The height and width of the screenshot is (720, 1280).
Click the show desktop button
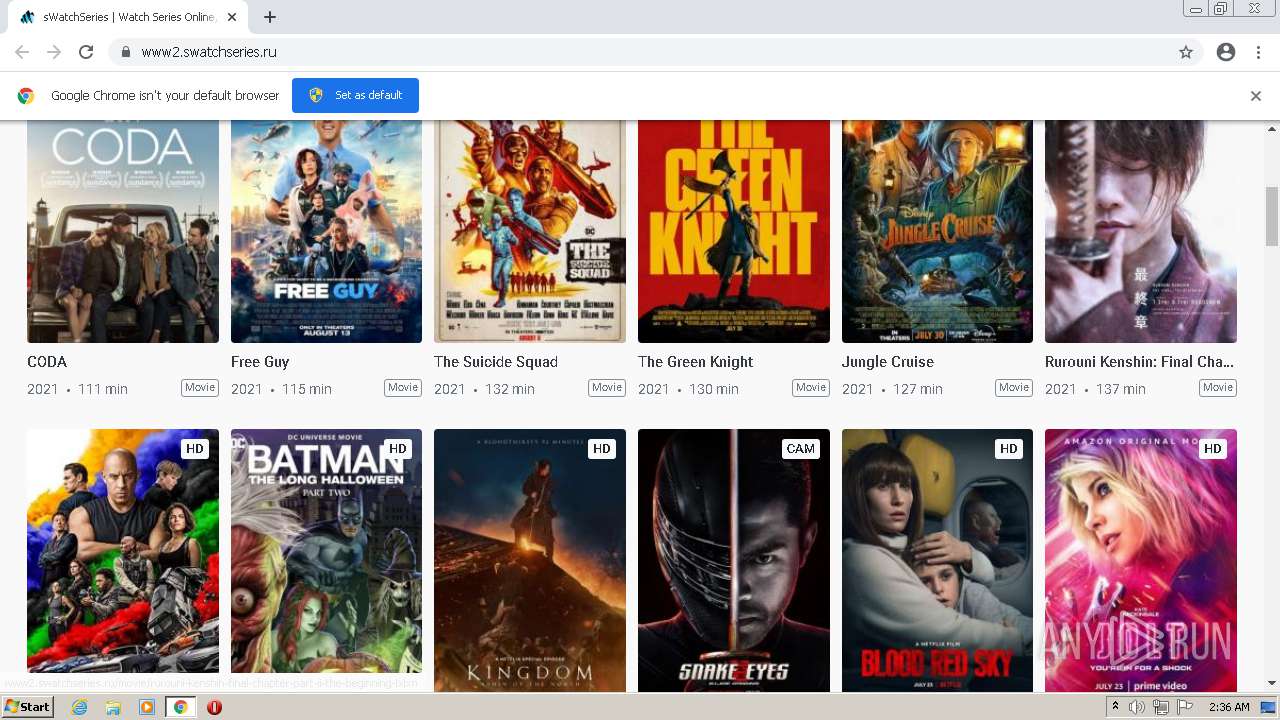1269,707
